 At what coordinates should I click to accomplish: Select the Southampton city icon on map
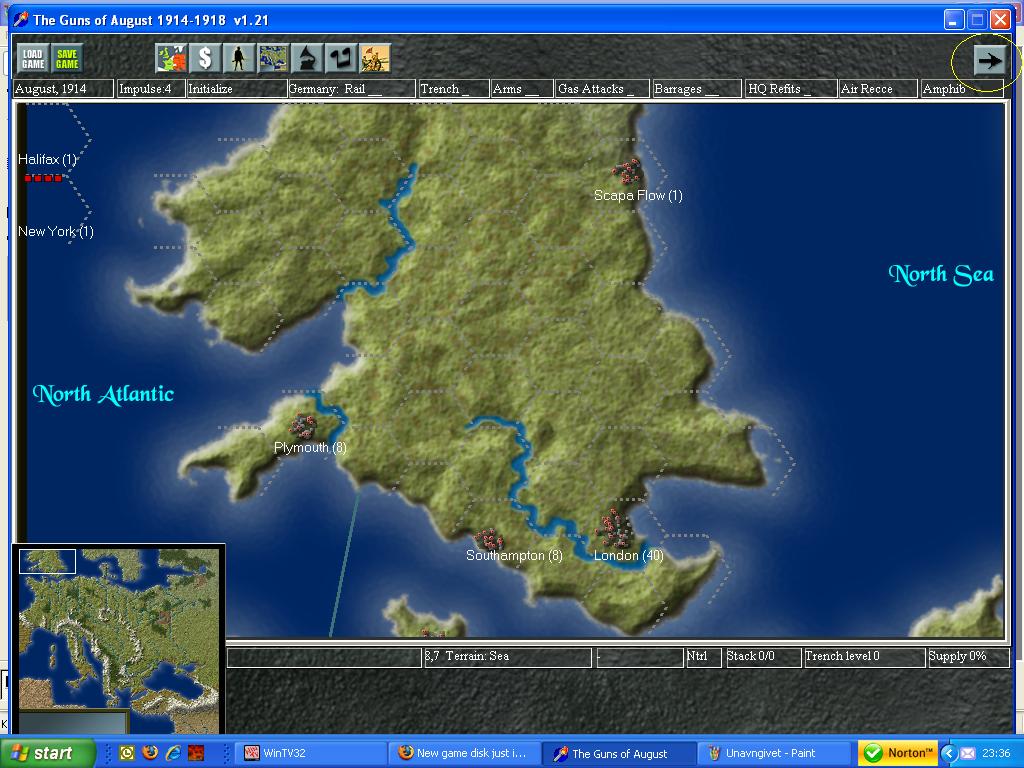(488, 539)
